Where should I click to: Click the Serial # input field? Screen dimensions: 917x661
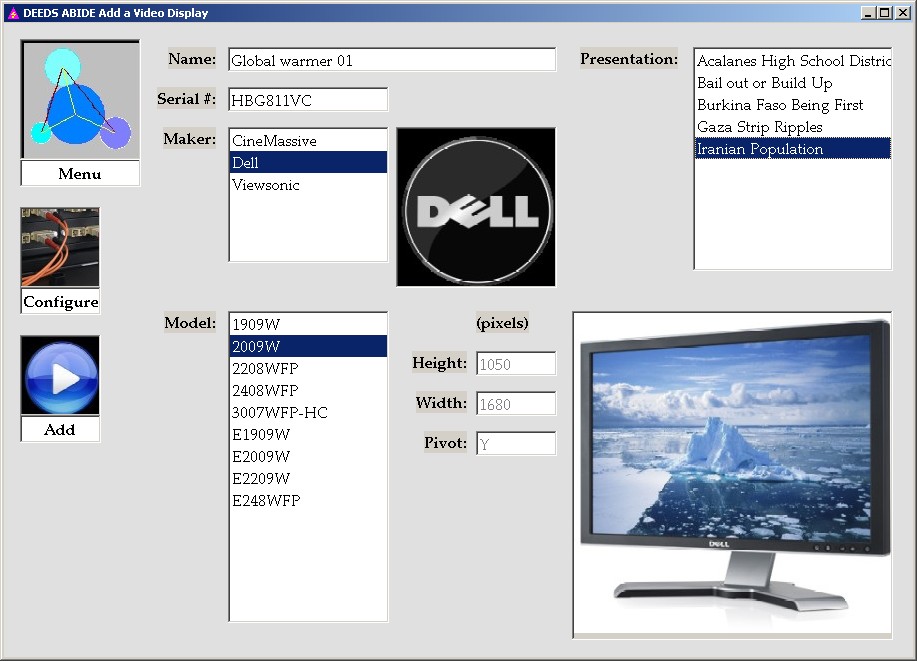coord(307,100)
